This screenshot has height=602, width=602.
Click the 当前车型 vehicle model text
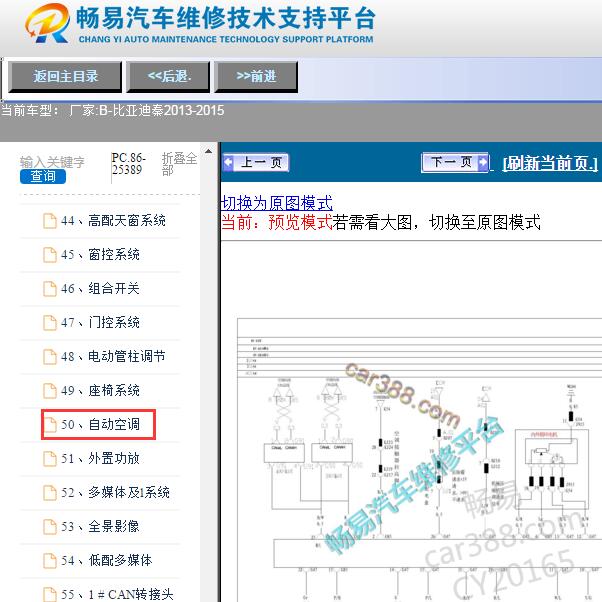(x=112, y=111)
